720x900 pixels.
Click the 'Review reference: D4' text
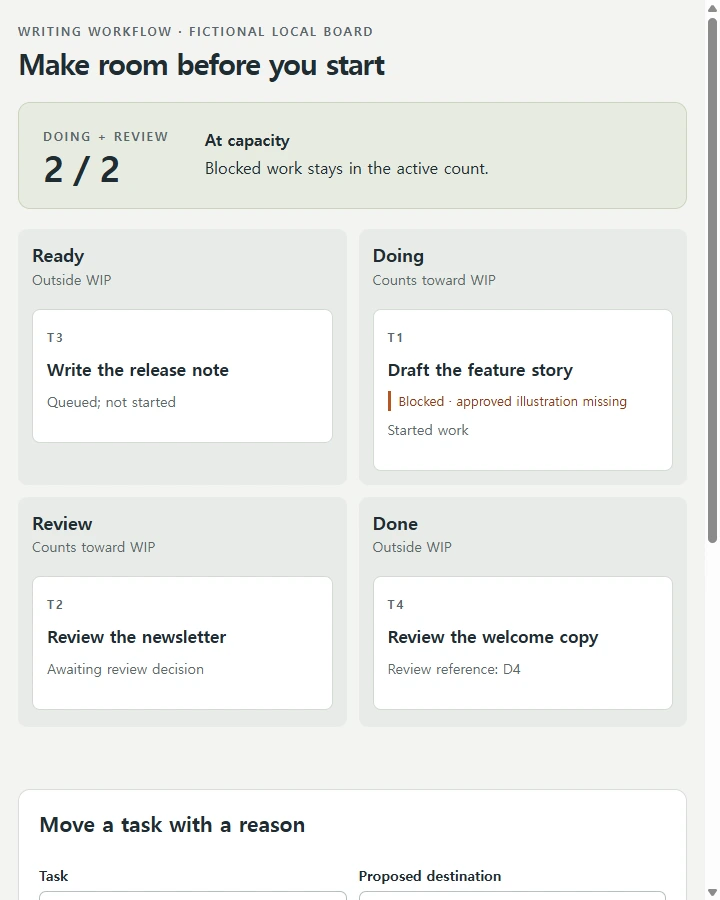click(x=454, y=669)
